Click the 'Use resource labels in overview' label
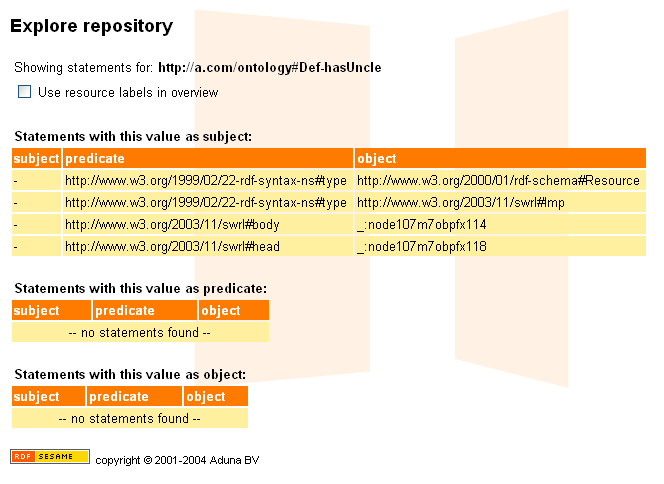This screenshot has width=664, height=484. coord(128,93)
